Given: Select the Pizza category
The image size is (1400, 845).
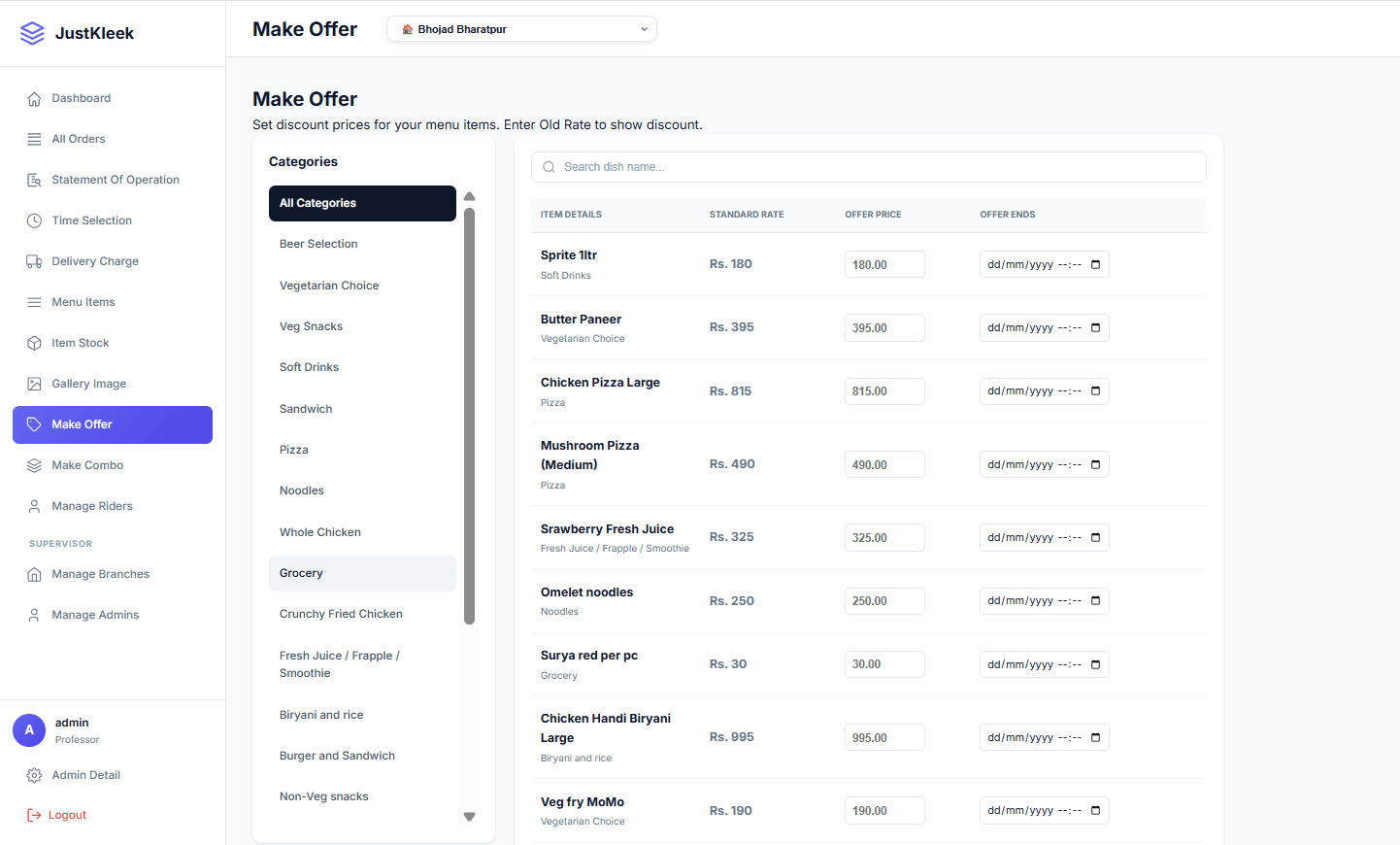Looking at the screenshot, I should [362, 450].
